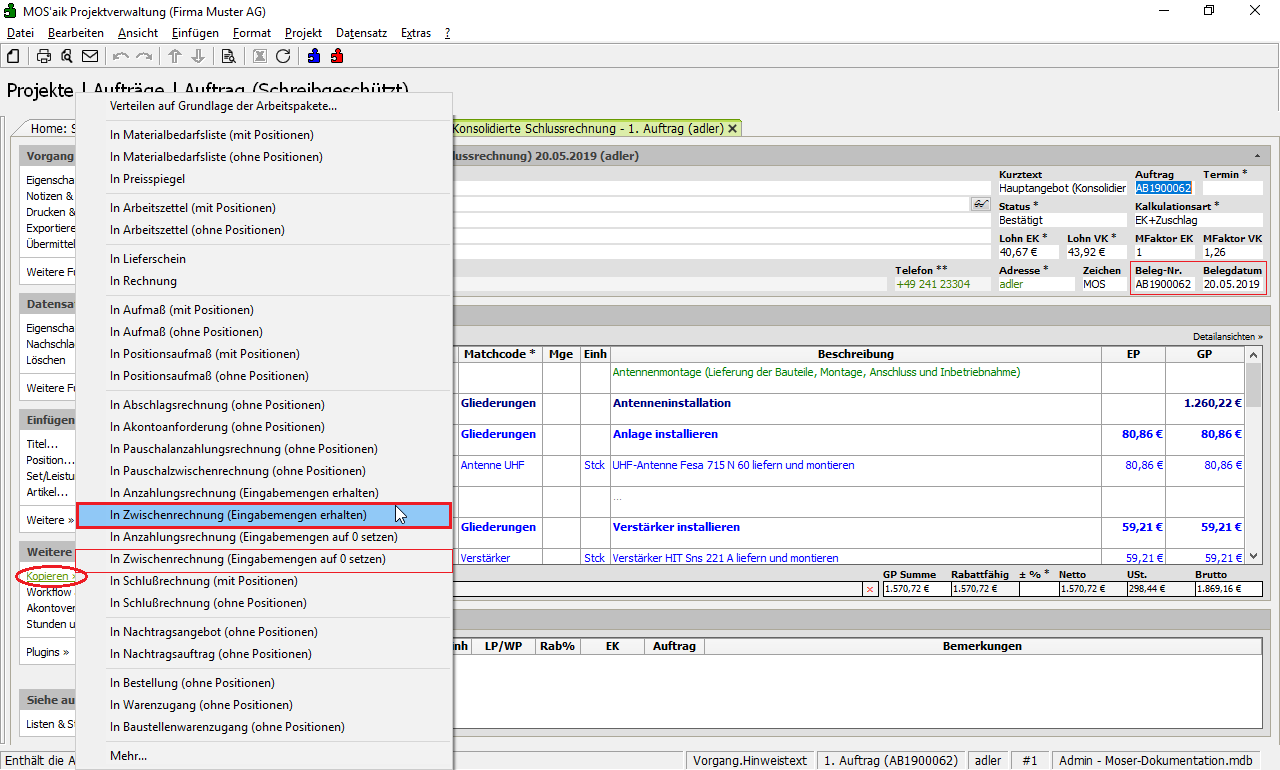Screen dimensions: 1280x770
Task: Expand the Plugins submenu in sidebar
Action: point(48,652)
